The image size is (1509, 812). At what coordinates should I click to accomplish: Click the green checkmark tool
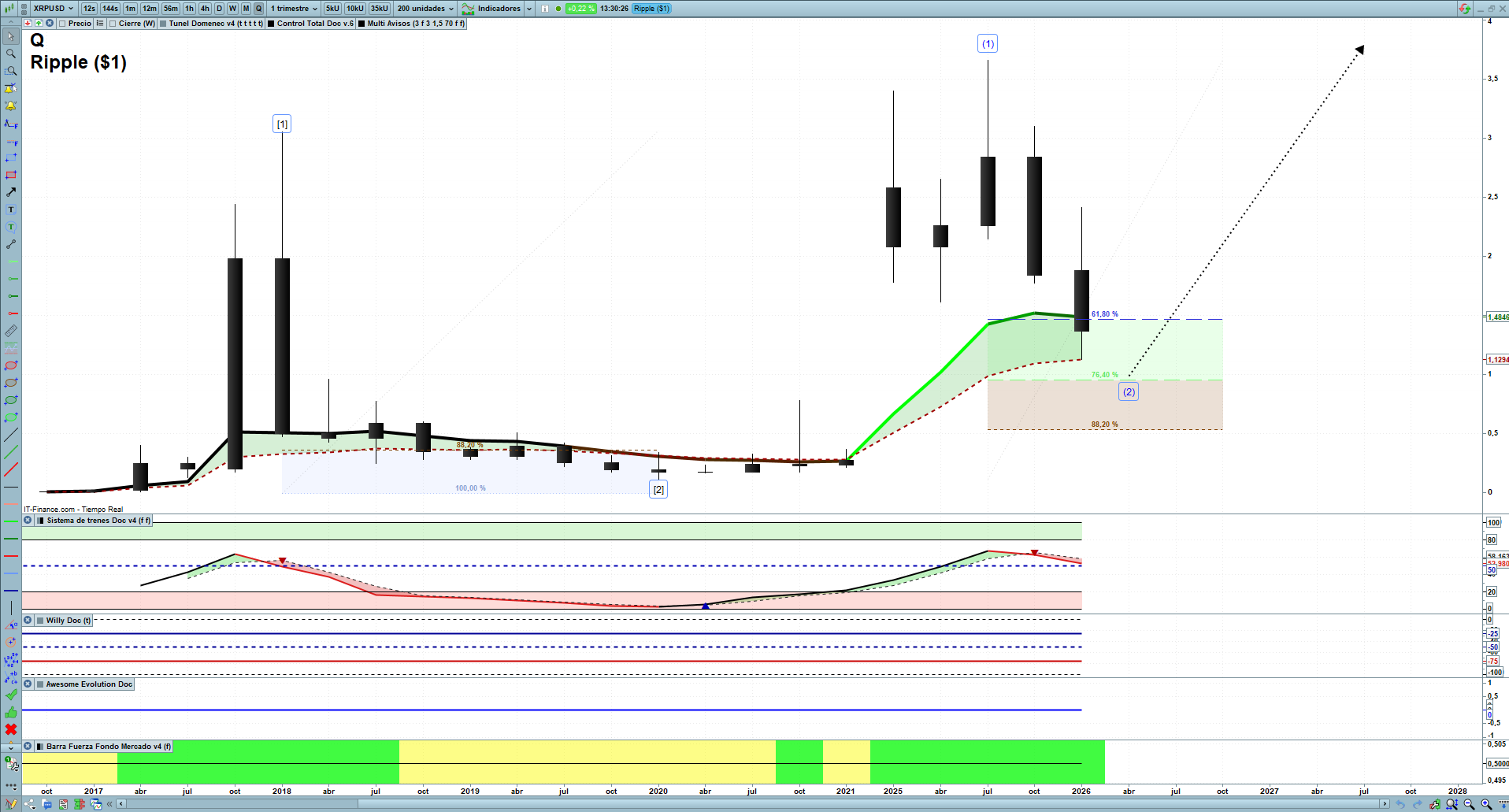point(11,695)
